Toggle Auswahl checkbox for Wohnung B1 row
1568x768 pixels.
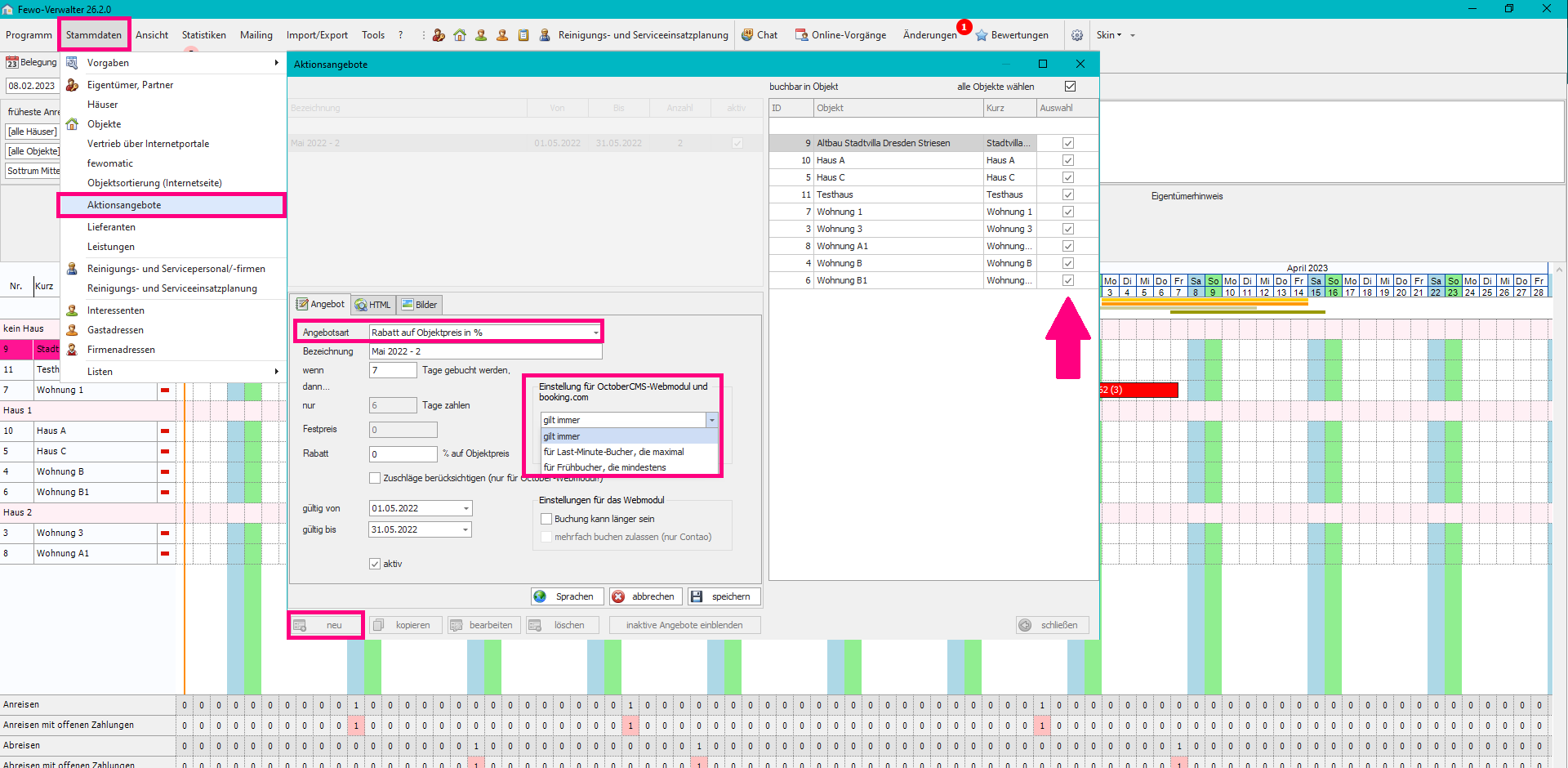tap(1067, 280)
